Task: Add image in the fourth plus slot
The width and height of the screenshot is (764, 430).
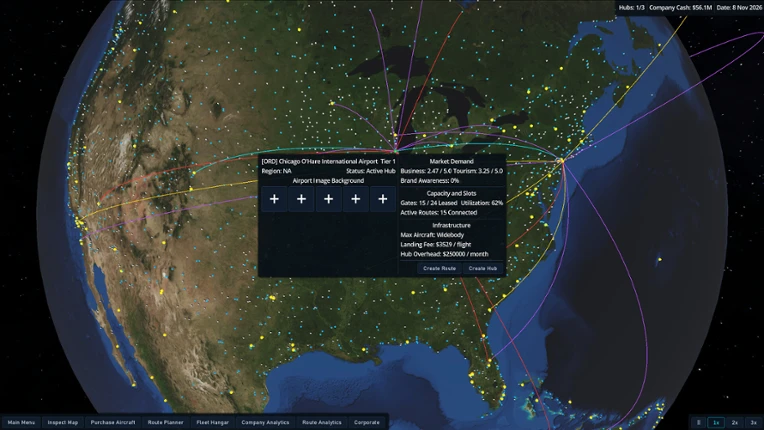Action: pos(356,199)
